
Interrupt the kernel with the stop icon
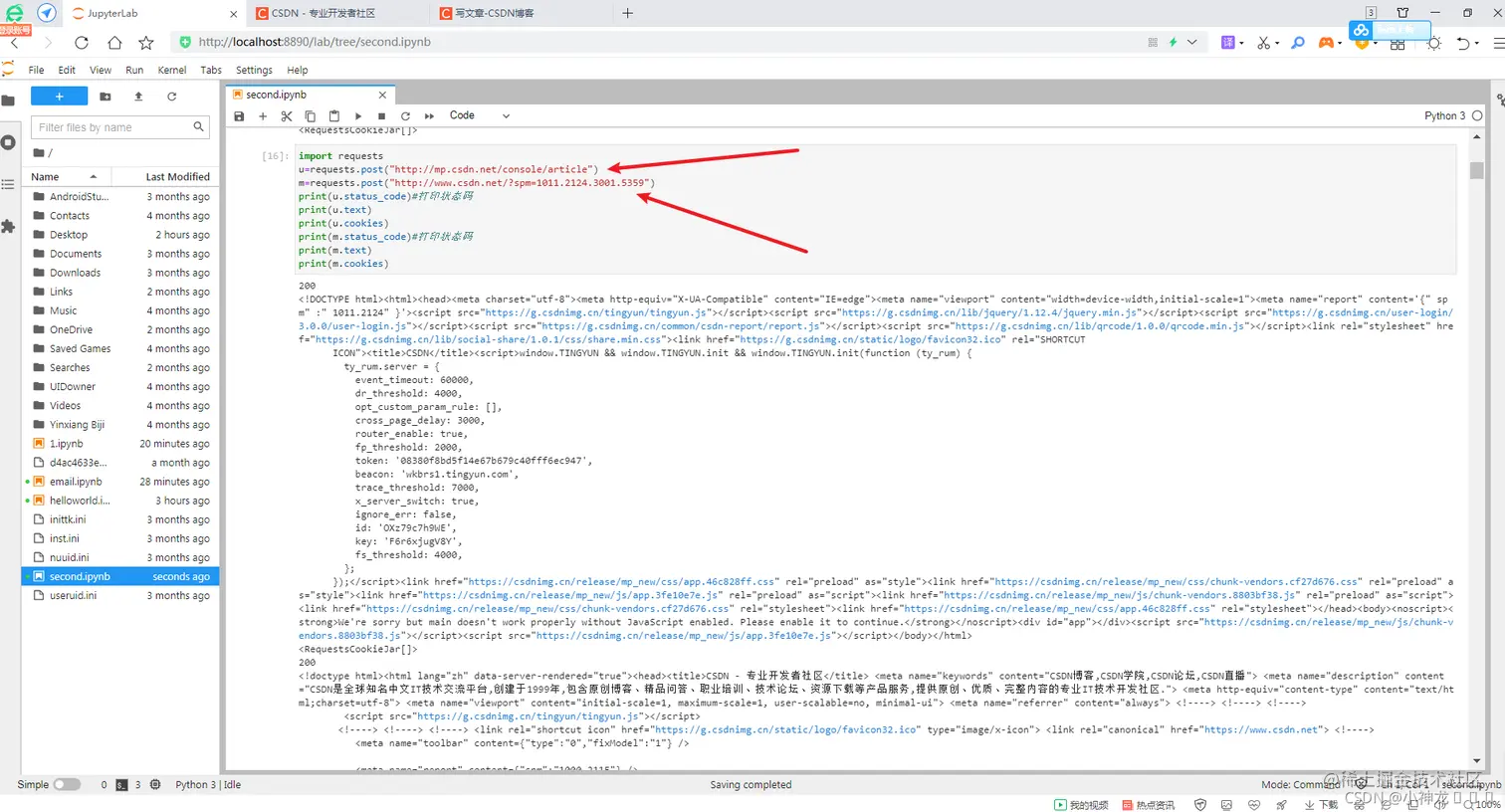tap(381, 116)
